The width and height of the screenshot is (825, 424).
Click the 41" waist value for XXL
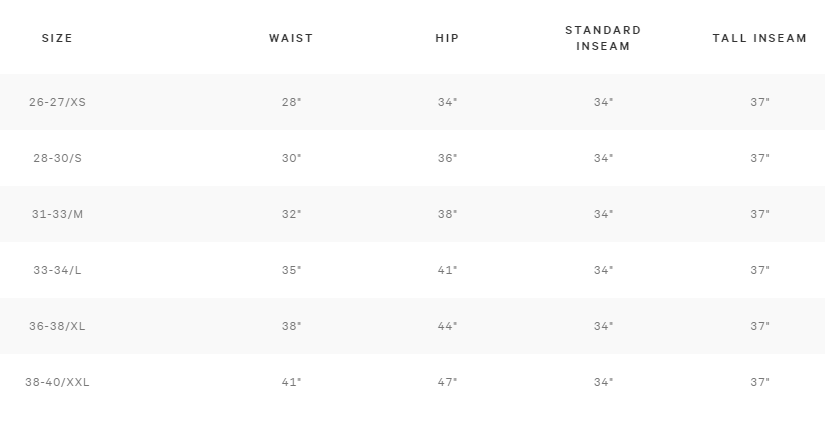(291, 382)
